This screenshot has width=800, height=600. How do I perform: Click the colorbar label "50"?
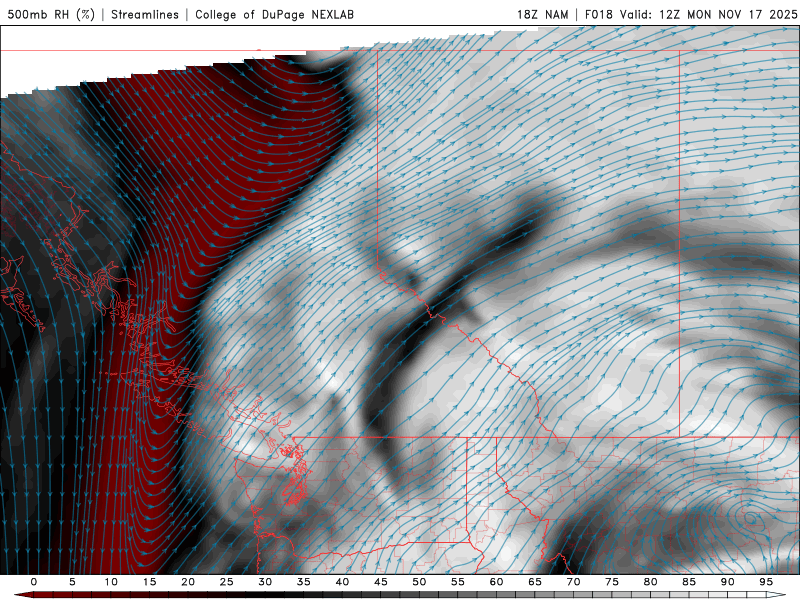pos(419,582)
